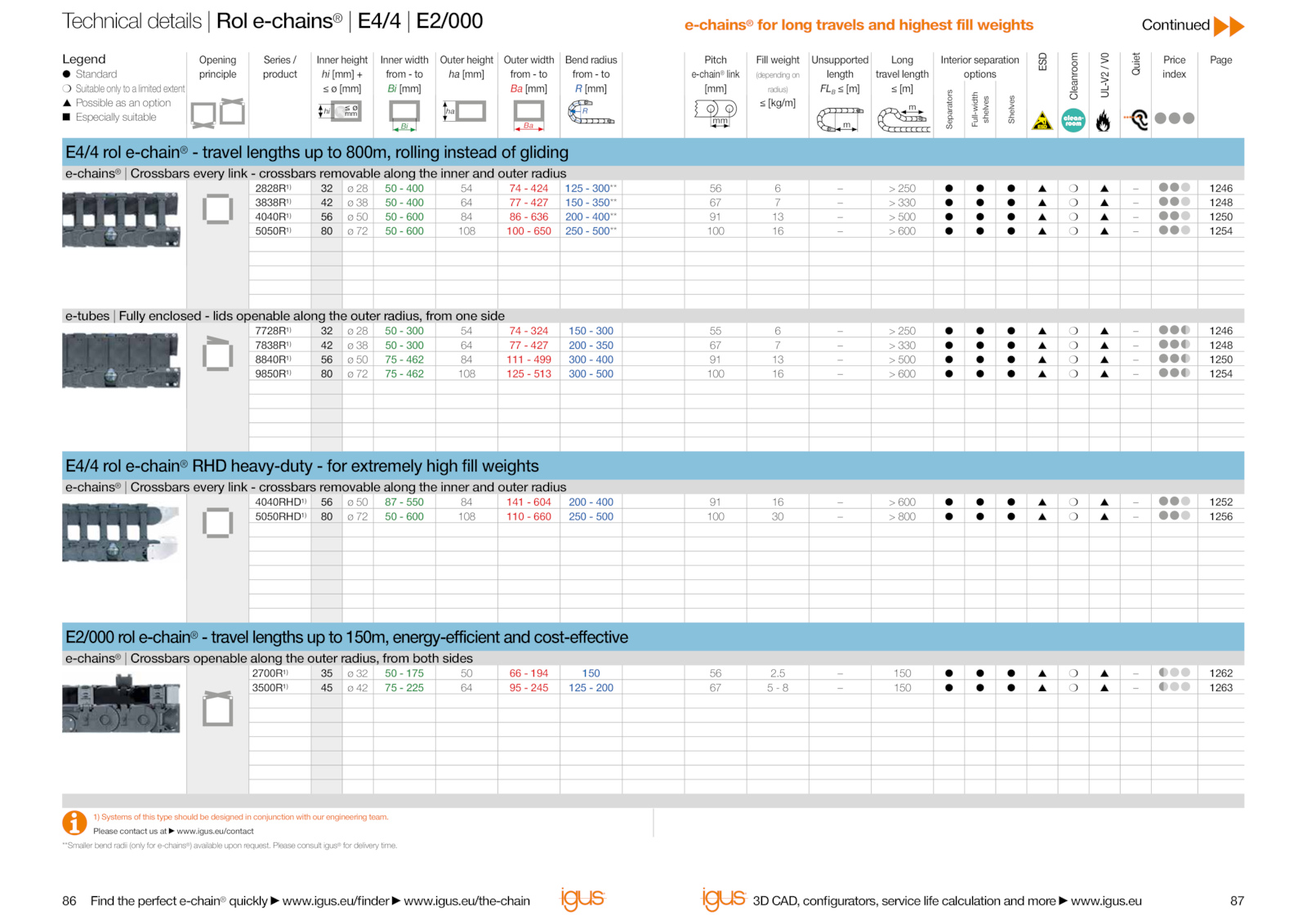This screenshot has width=1307, height=924.
Task: Click the Pitch e-chain link diagram icon
Action: [716, 112]
